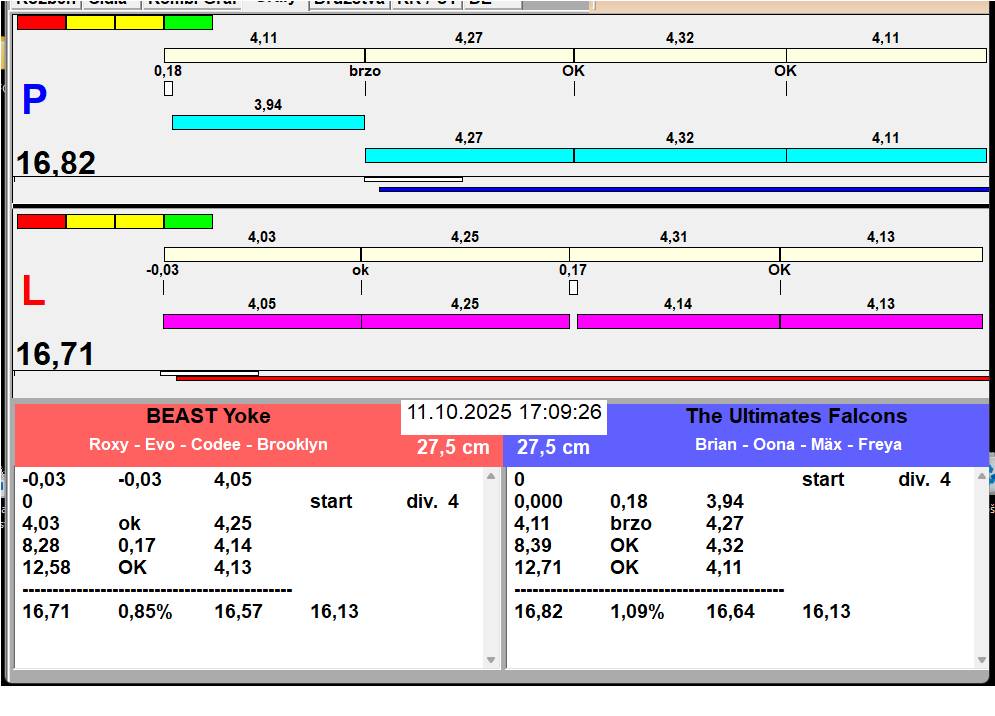Click the BEAST Yoke team header
This screenshot has width=995, height=716.
[208, 417]
